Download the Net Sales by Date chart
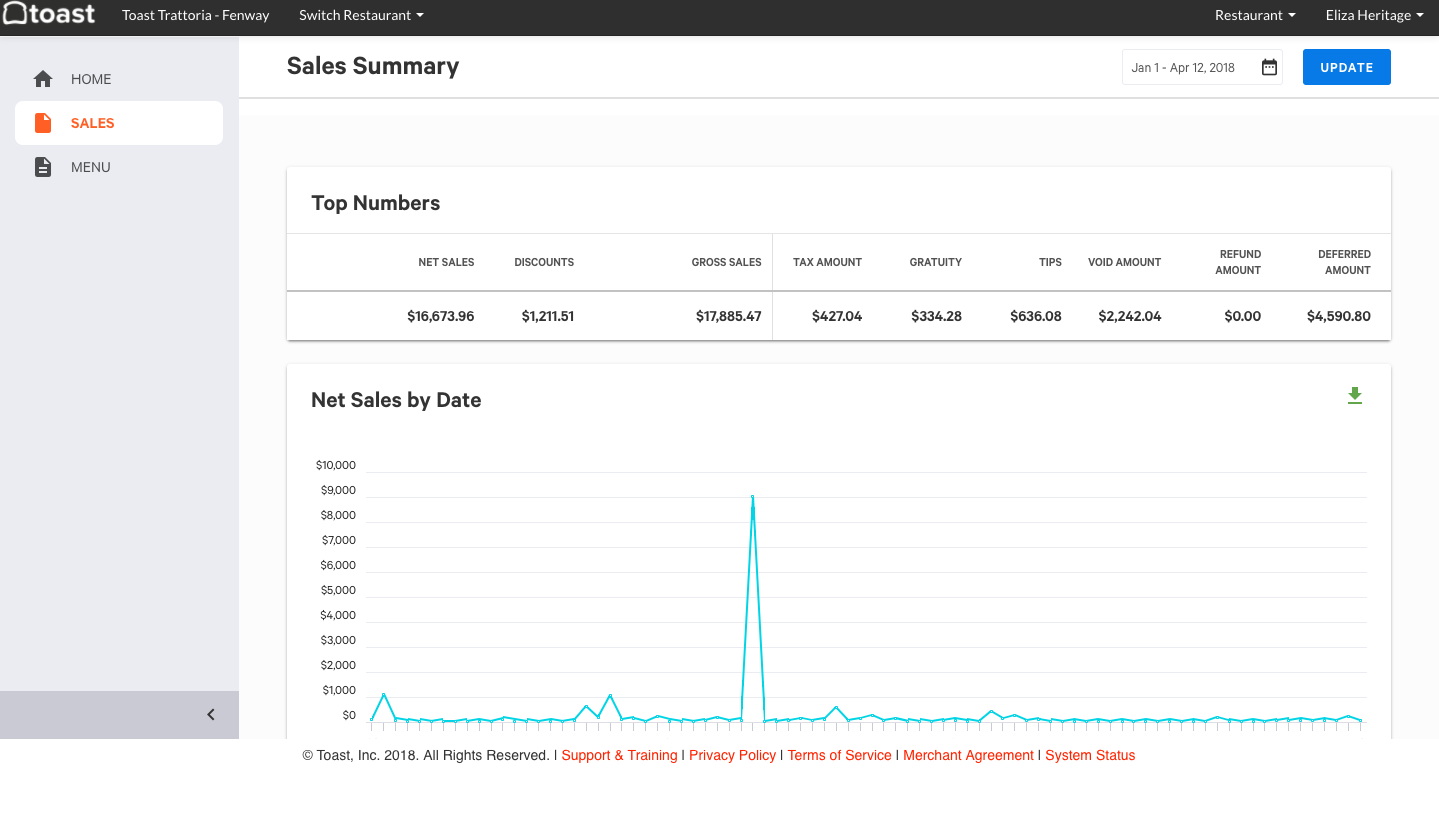 pyautogui.click(x=1355, y=395)
